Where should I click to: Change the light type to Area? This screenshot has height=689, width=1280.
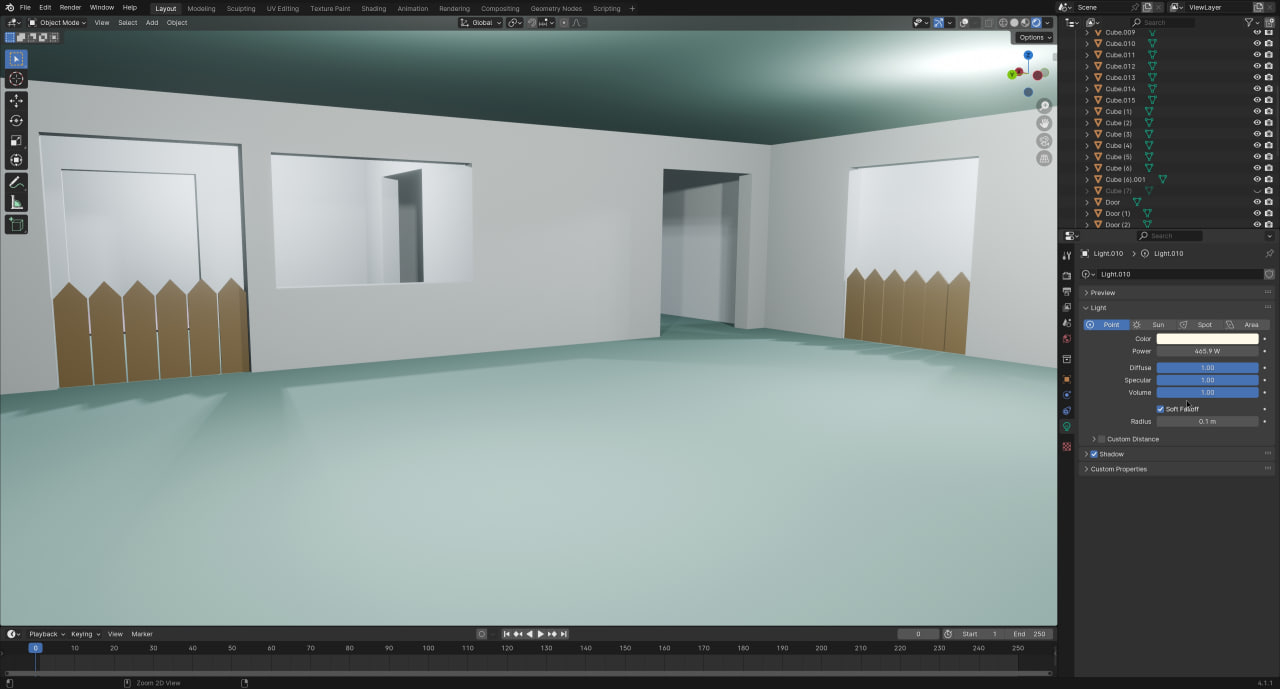click(x=1244, y=325)
